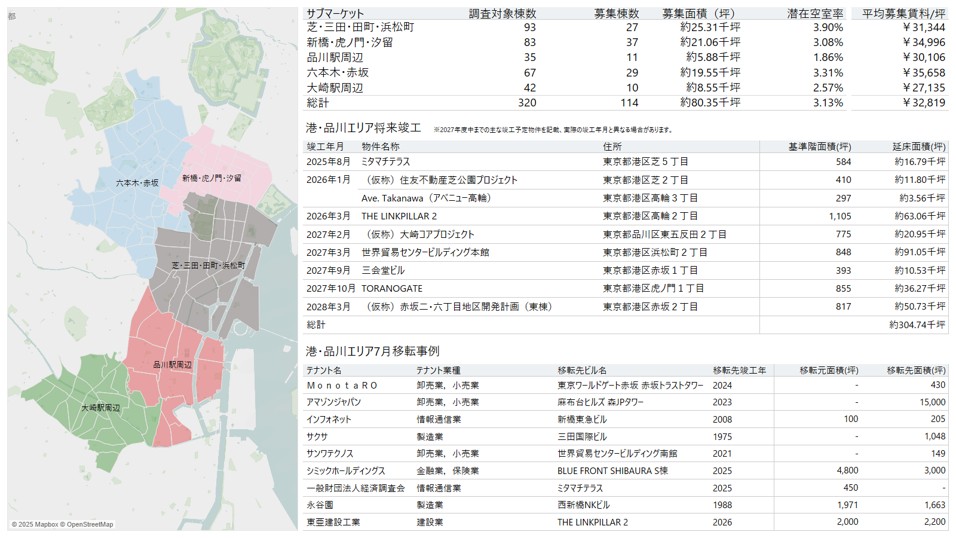Viewport: 956px width, 538px height.
Task: Click the 住所 column header
Action: (x=612, y=147)
